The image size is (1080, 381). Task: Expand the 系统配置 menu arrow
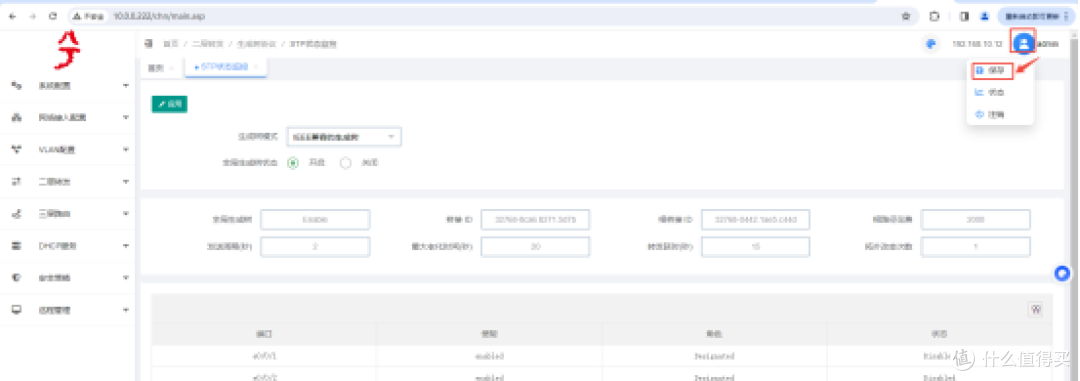[125, 85]
